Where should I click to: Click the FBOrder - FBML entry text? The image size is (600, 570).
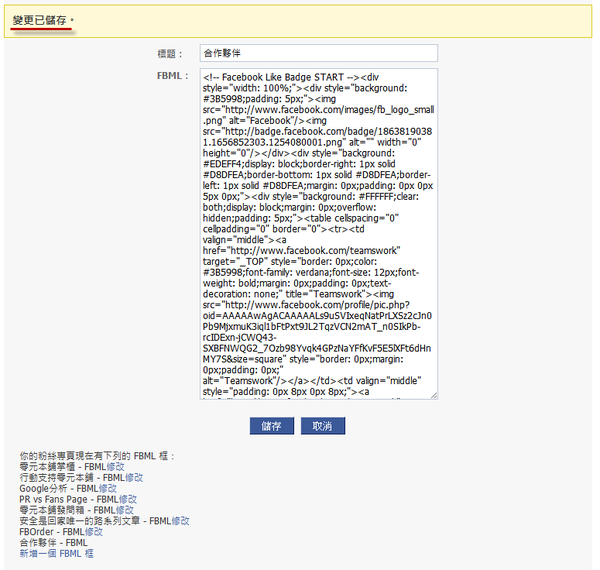click(52, 532)
